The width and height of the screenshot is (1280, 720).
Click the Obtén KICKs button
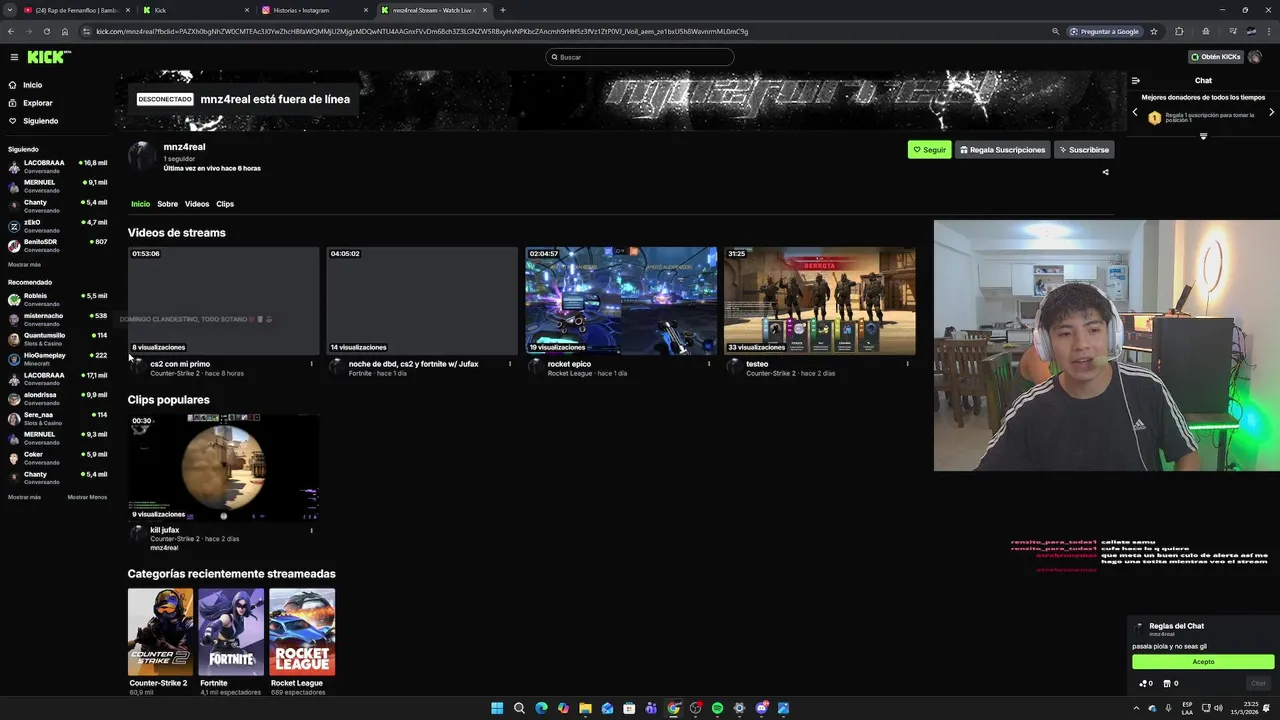pos(1215,57)
